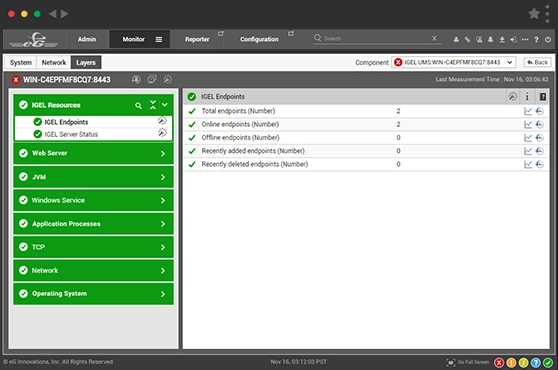Click the monitor dashboard icon in top toolbar
Viewport: 558px width, 370px height.
(x=479, y=39)
